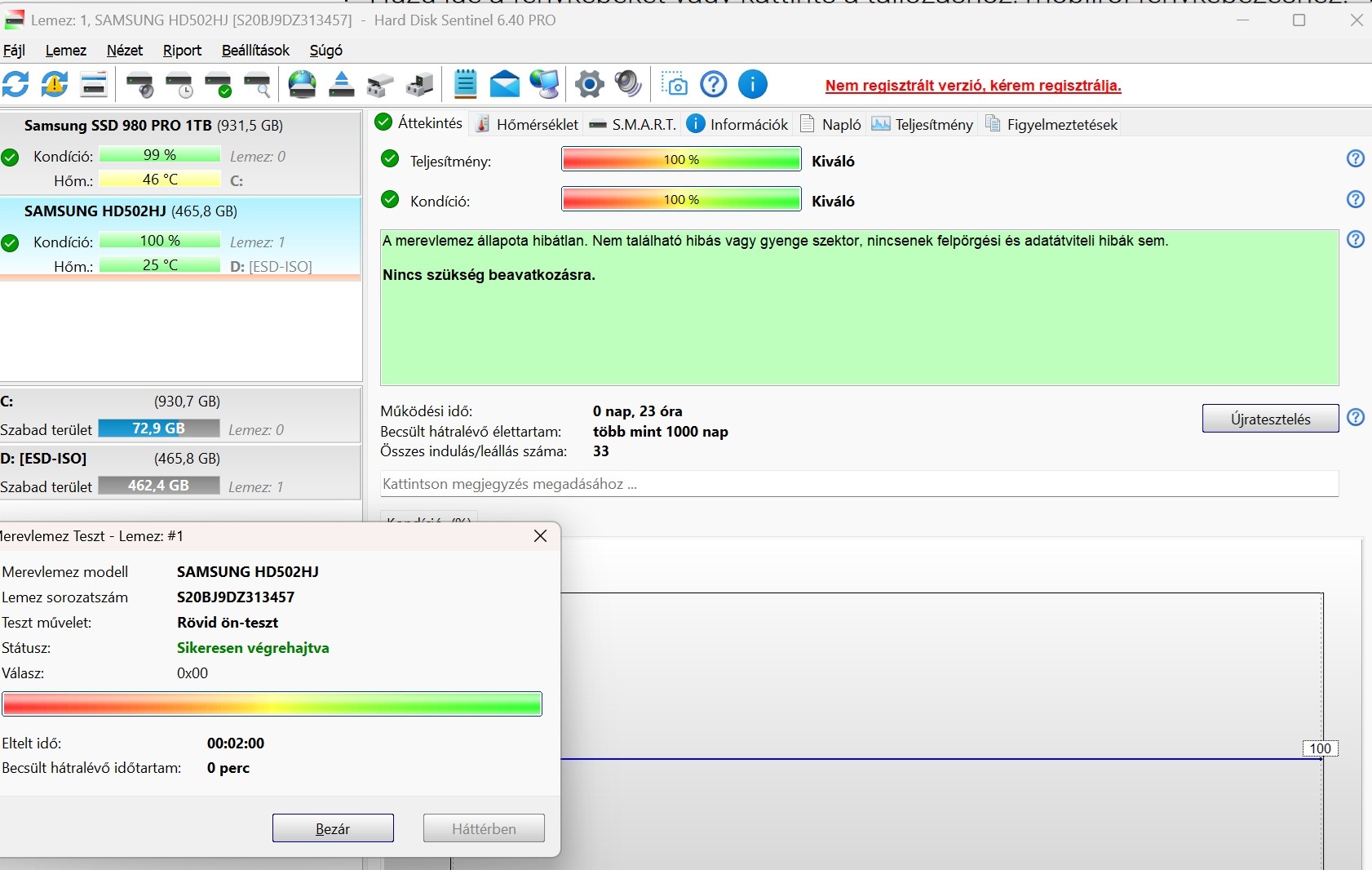Click serial number S20BJ9DZ313457 in dialog
This screenshot has height=870, width=1372.
click(x=236, y=597)
